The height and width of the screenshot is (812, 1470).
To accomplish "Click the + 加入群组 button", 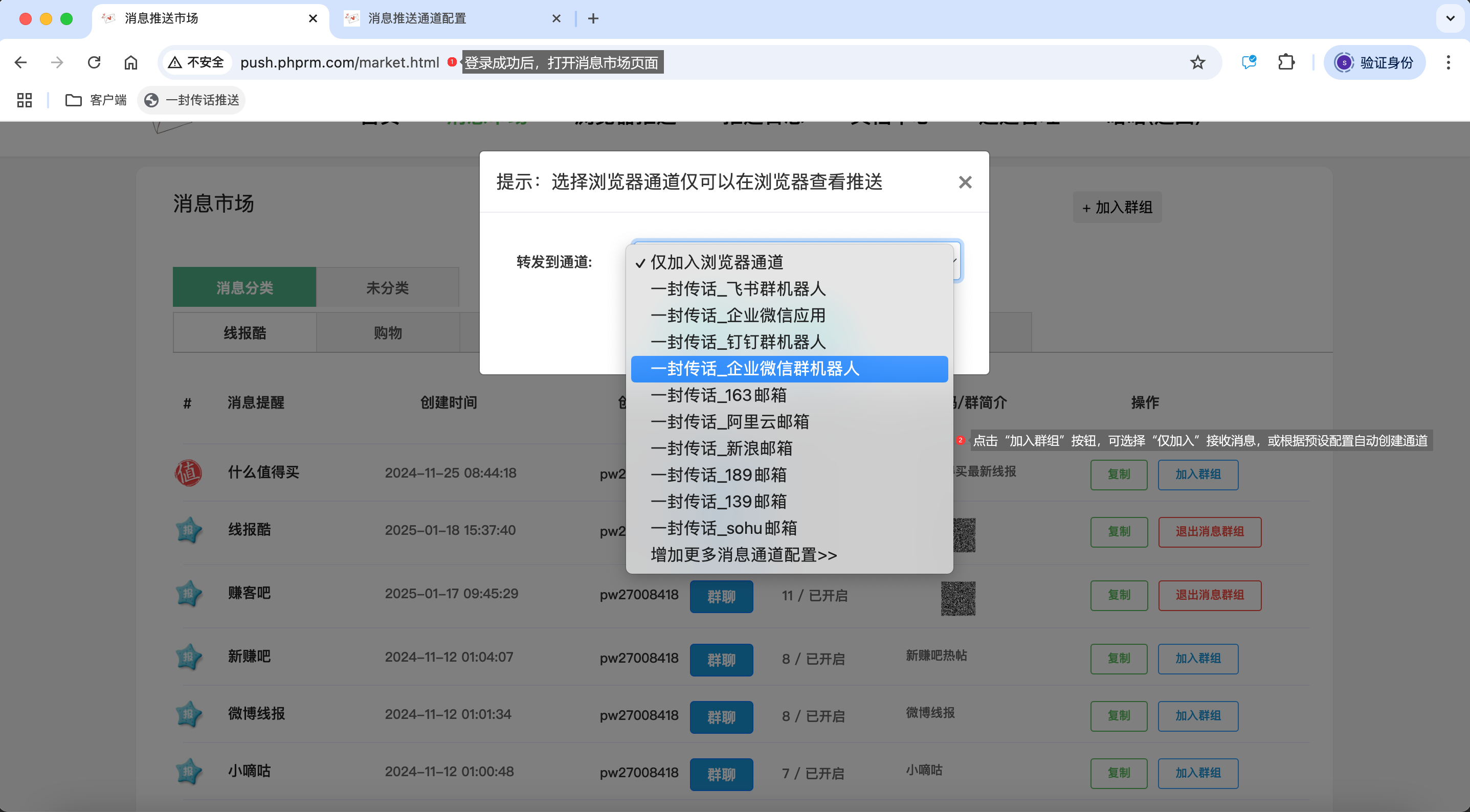I will tap(1117, 207).
